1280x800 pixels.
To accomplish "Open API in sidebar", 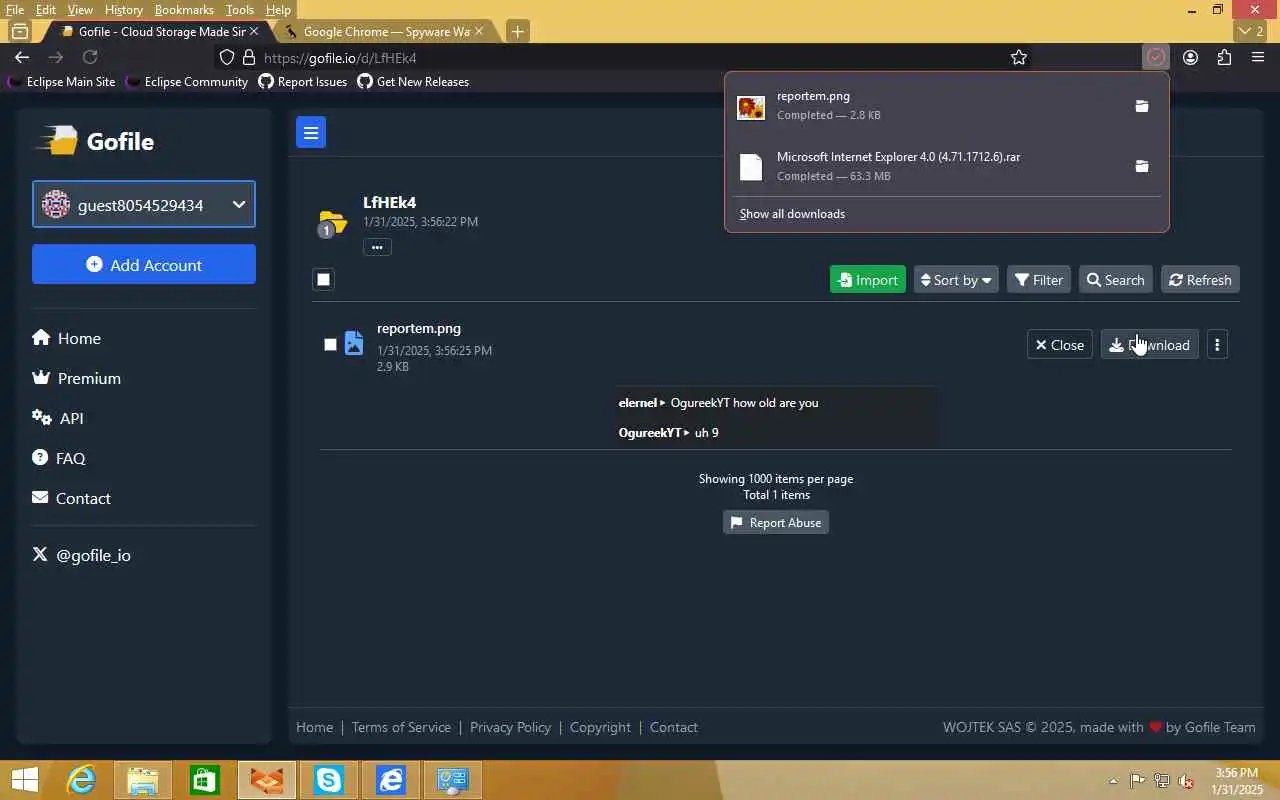I will tap(58, 418).
